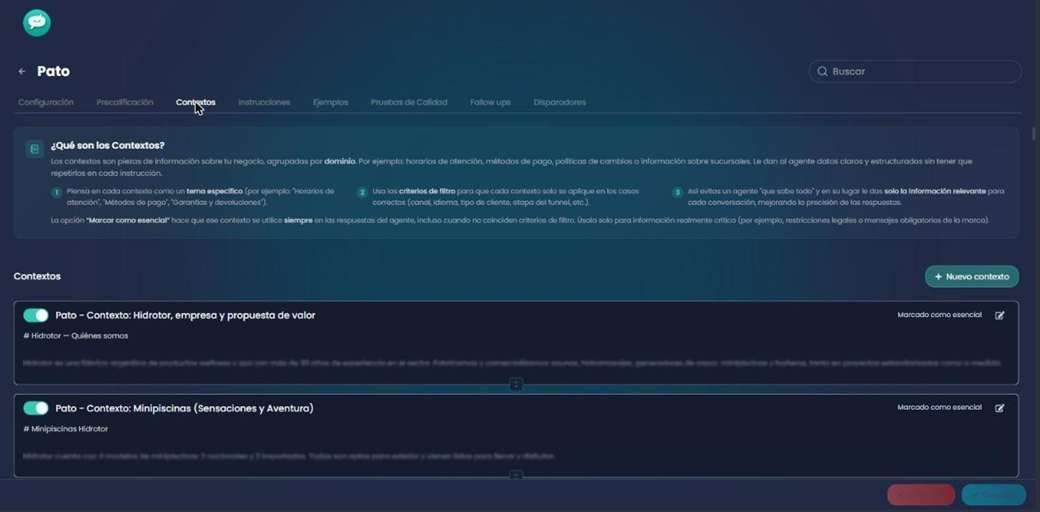The height and width of the screenshot is (512, 1040).
Task: Click the Nuevo contexto button
Action: click(x=972, y=277)
